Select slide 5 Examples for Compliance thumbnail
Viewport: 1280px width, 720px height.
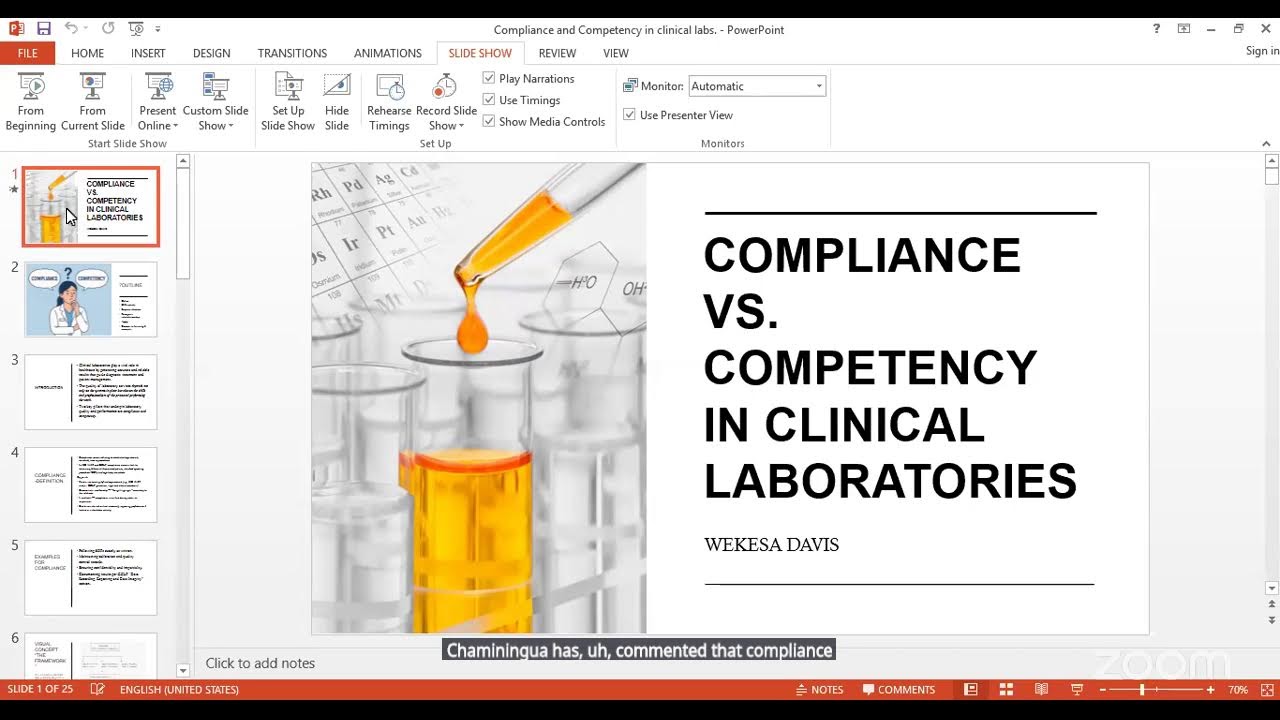pos(91,578)
